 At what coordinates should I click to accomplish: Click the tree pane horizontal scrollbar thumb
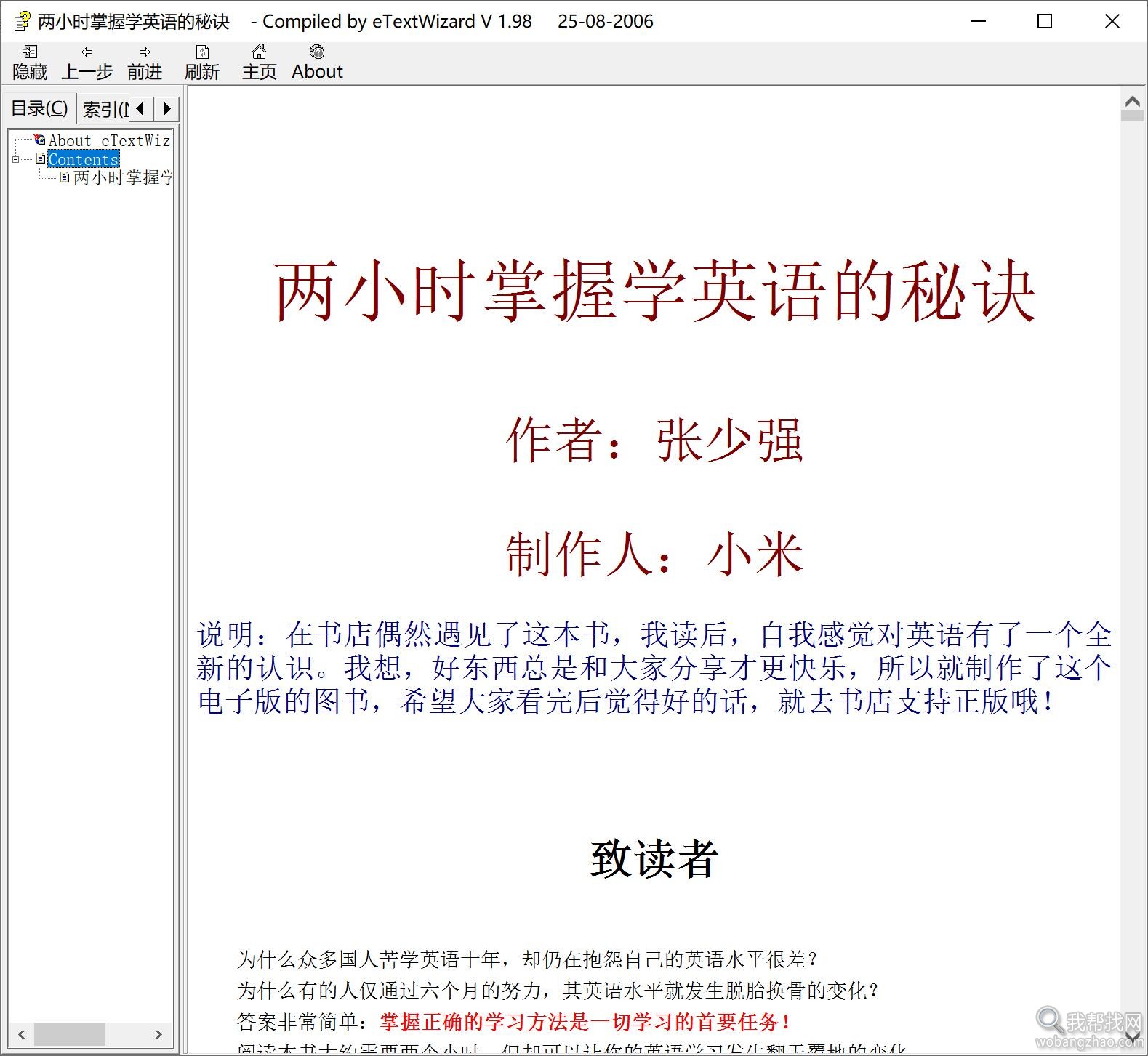[70, 1033]
